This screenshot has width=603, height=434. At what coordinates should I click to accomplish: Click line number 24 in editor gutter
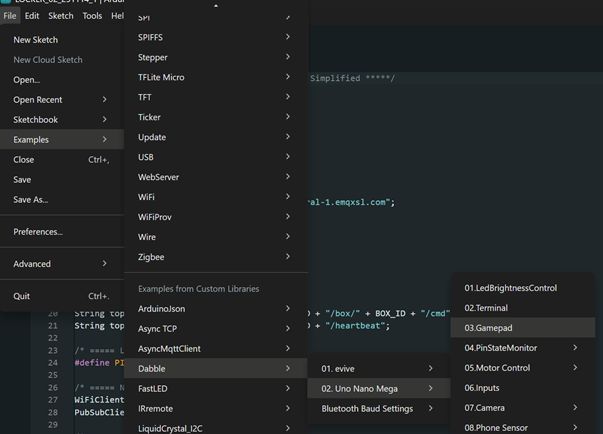pyautogui.click(x=53, y=362)
